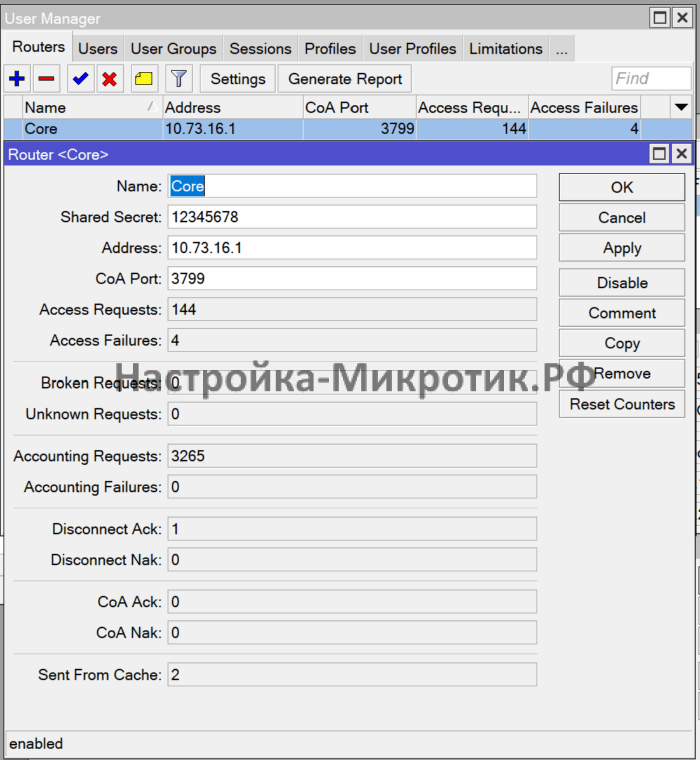Add comment using yellow note icon
700x760 pixels.
tap(144, 79)
